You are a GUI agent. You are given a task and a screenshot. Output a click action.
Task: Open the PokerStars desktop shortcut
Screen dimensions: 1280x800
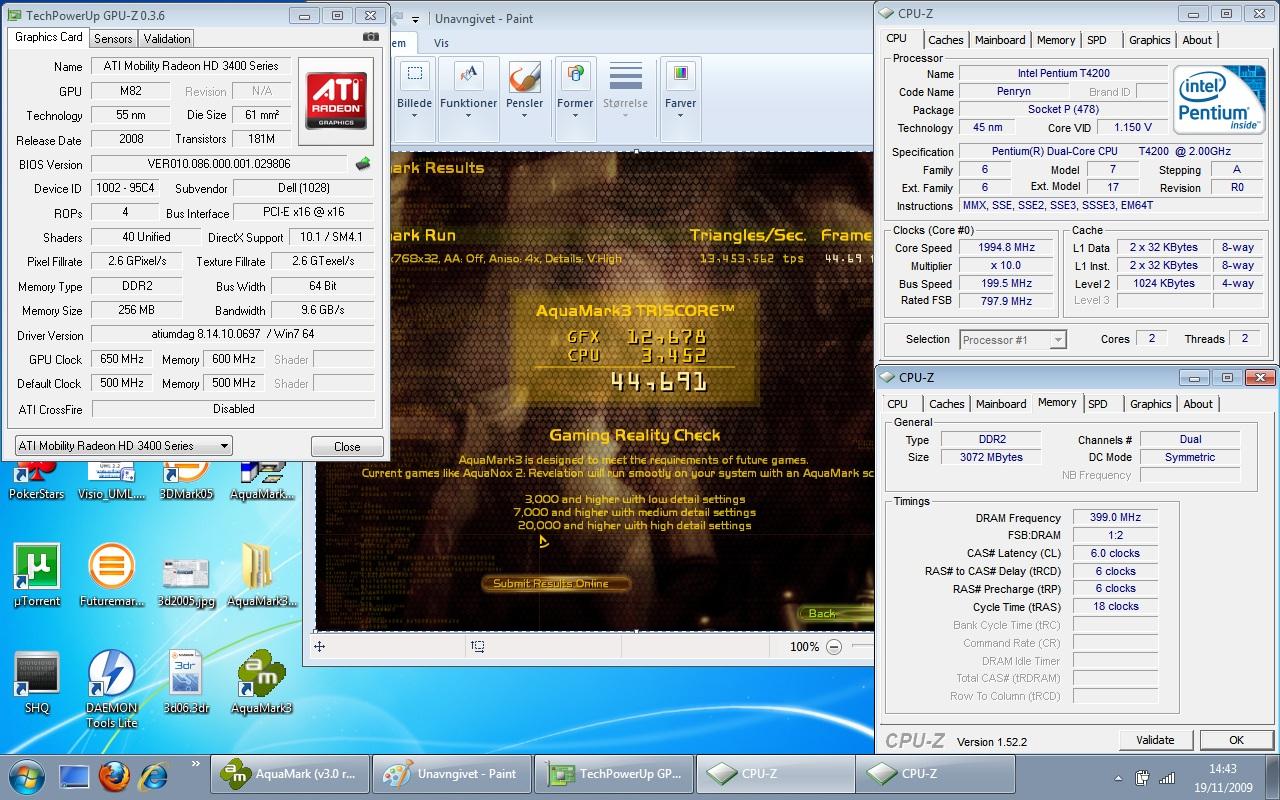coord(36,477)
